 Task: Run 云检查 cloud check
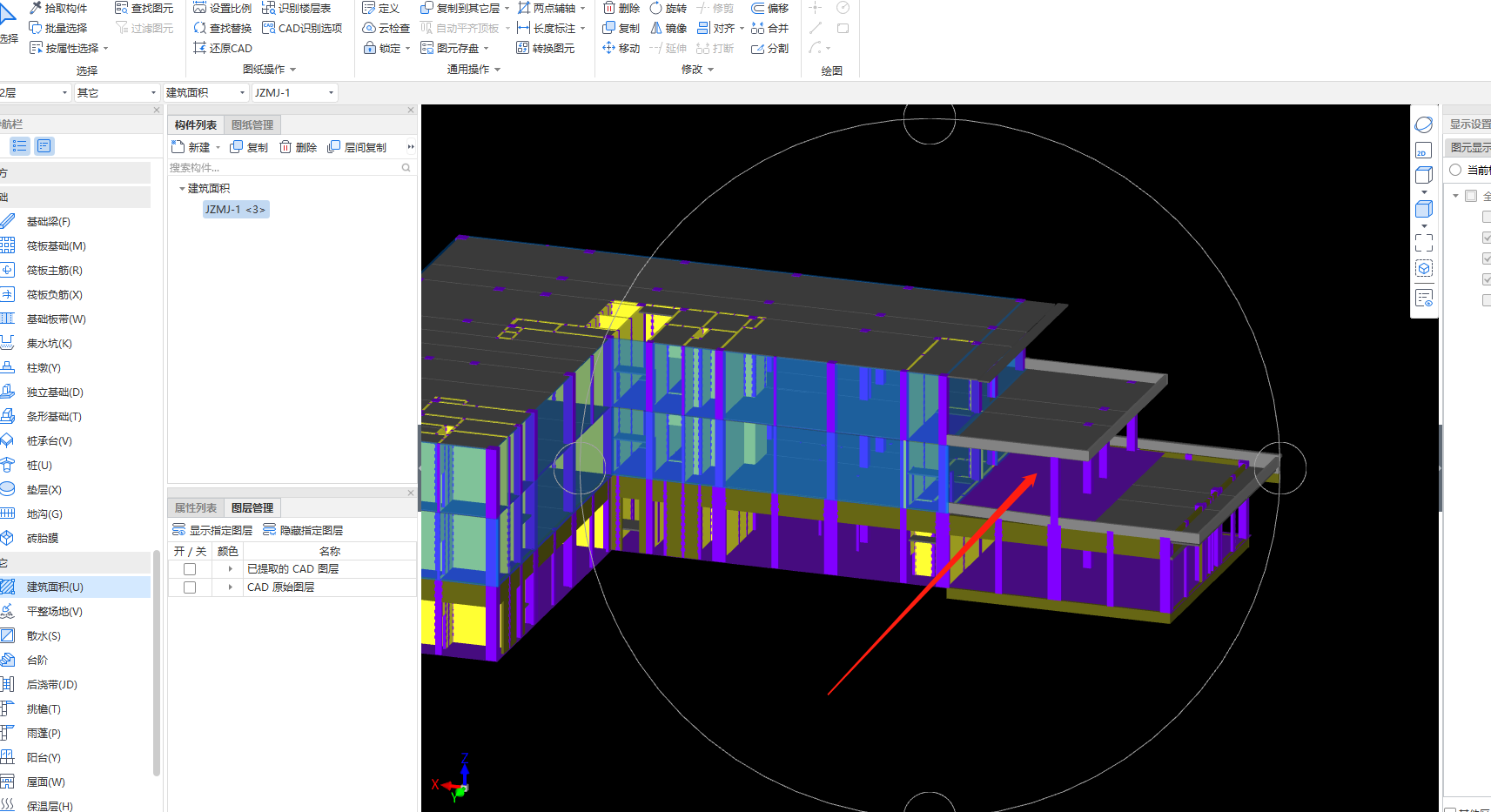coord(386,28)
